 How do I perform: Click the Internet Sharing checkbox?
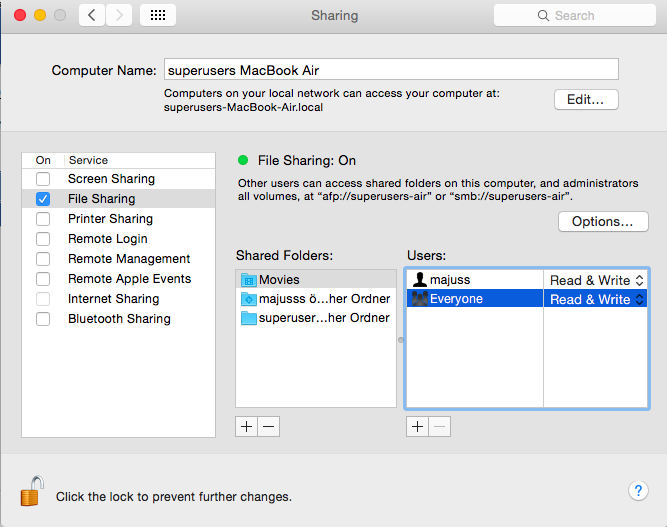43,299
